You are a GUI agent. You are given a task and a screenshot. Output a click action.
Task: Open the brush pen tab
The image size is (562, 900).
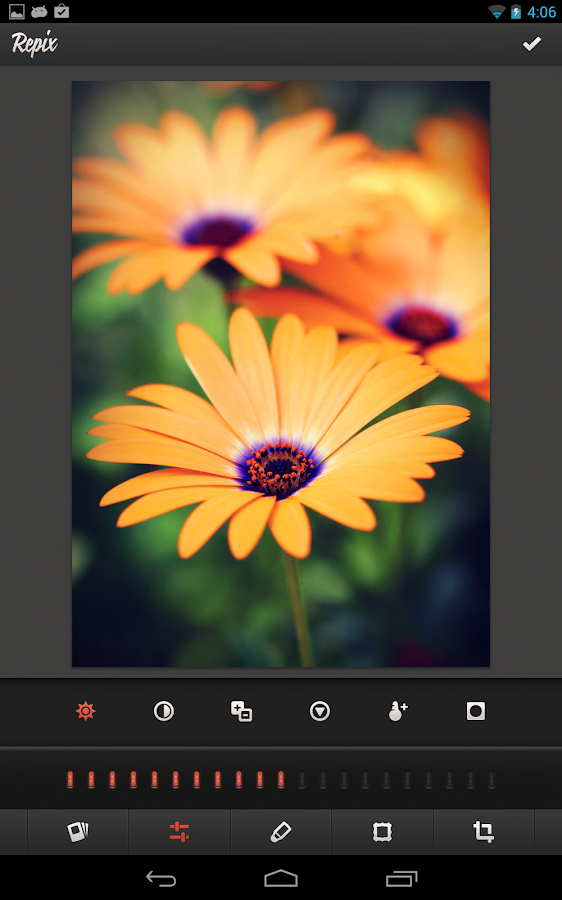[x=281, y=832]
